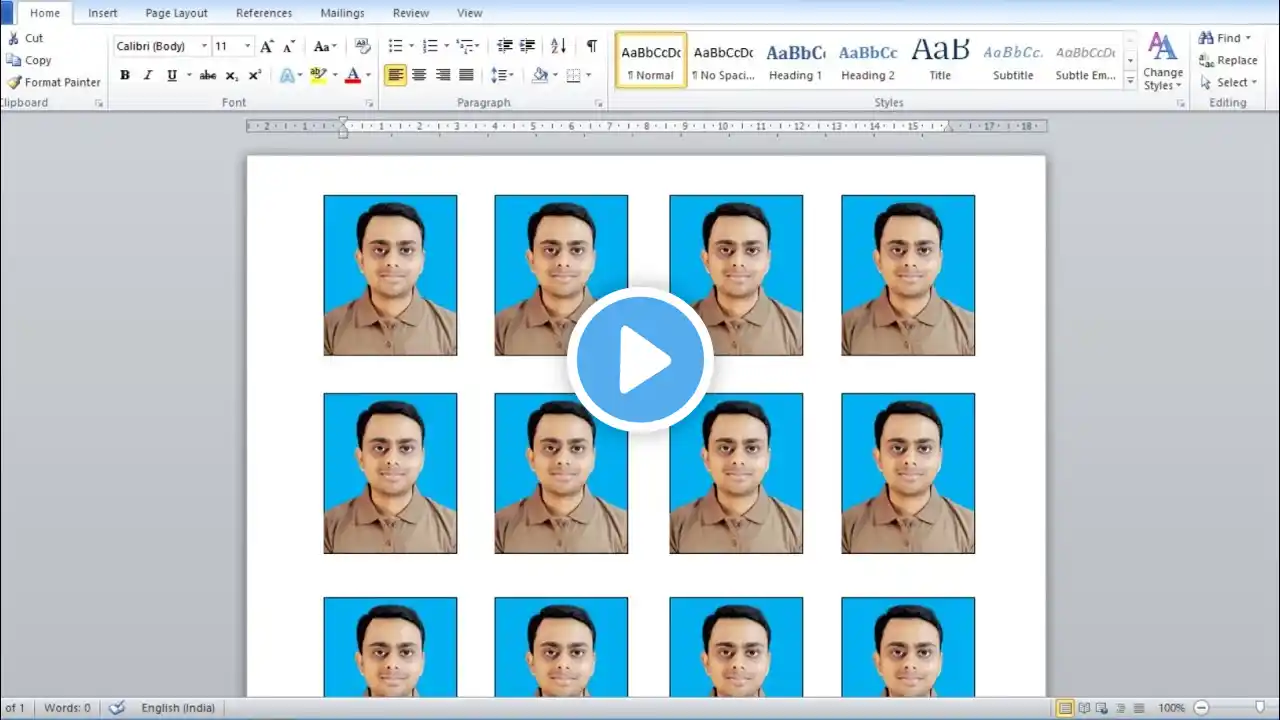Apply the Normal style

(651, 60)
